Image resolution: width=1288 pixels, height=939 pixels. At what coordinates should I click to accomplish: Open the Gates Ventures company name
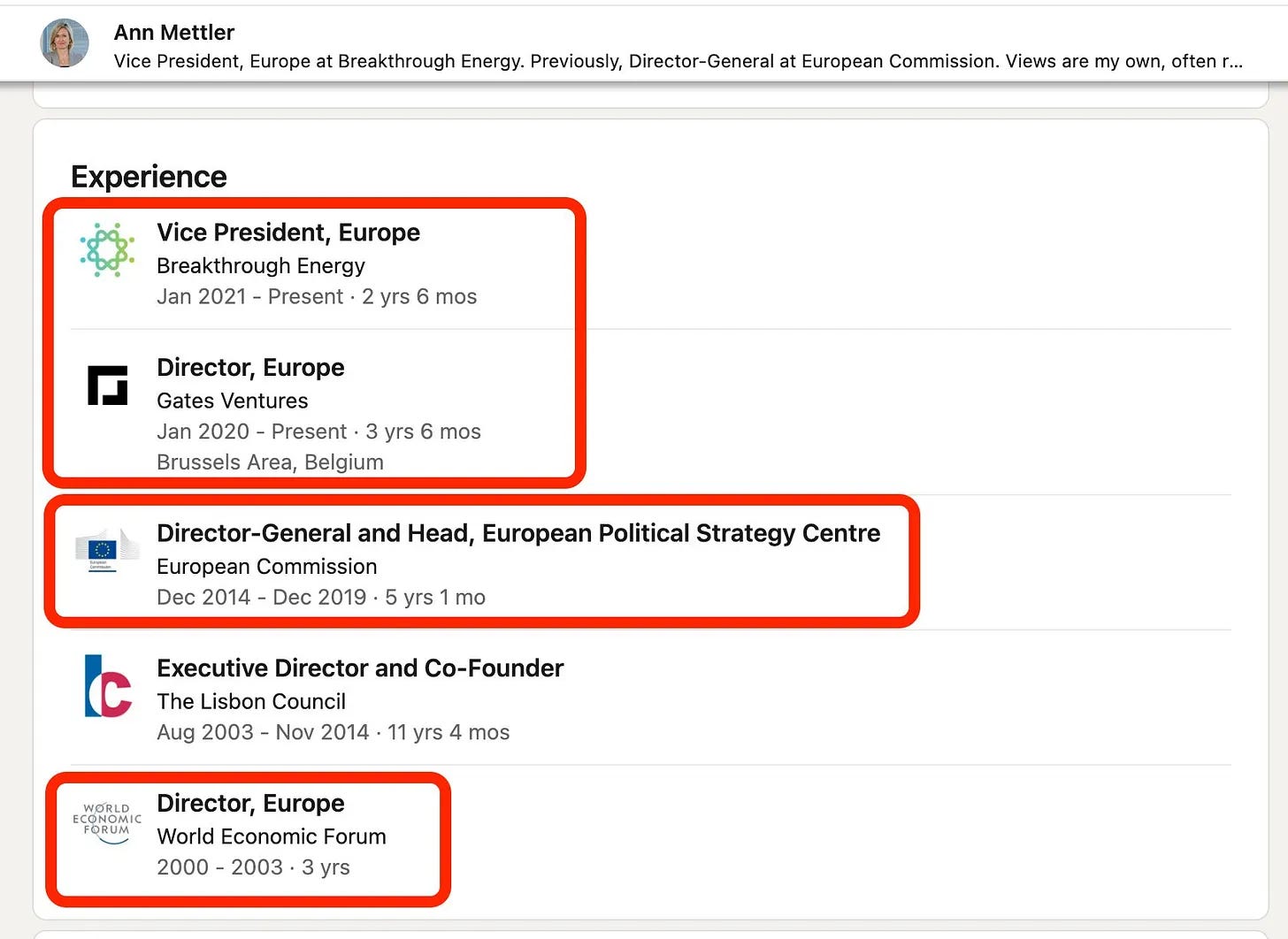point(233,401)
